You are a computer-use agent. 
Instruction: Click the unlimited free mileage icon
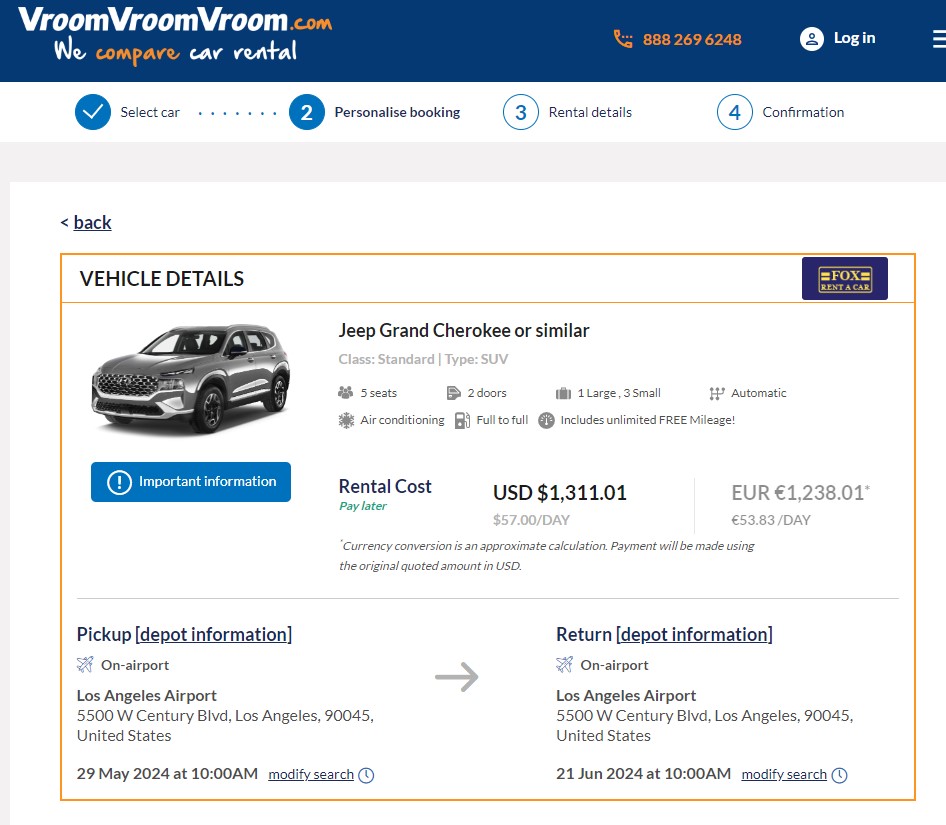coord(546,421)
